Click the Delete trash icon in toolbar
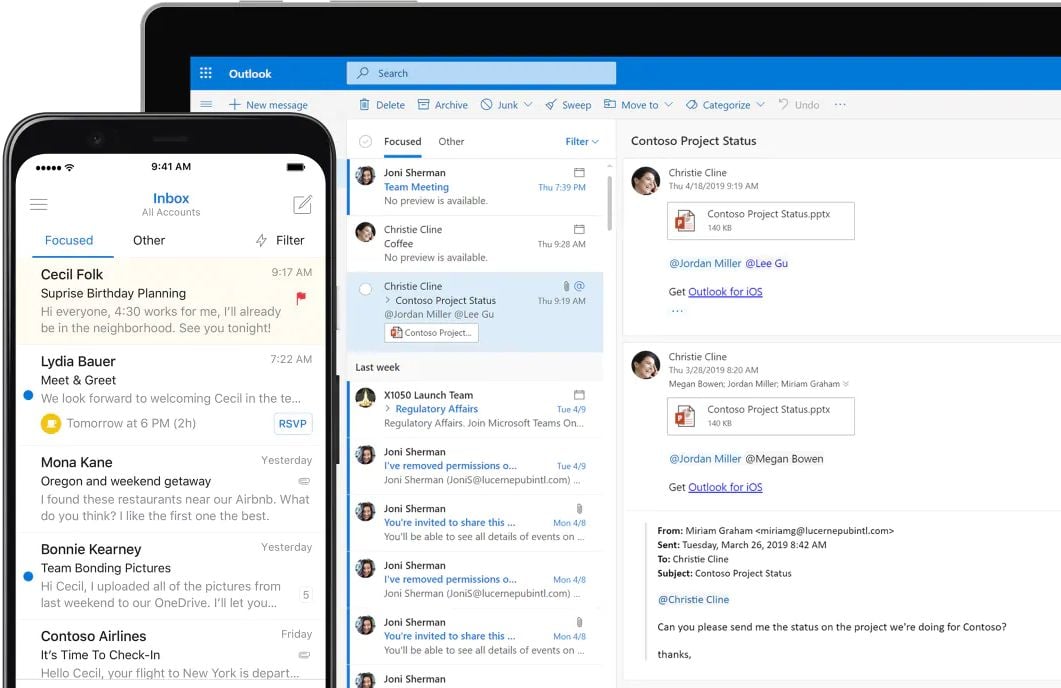Viewport: 1061px width, 688px height. pyautogui.click(x=366, y=105)
